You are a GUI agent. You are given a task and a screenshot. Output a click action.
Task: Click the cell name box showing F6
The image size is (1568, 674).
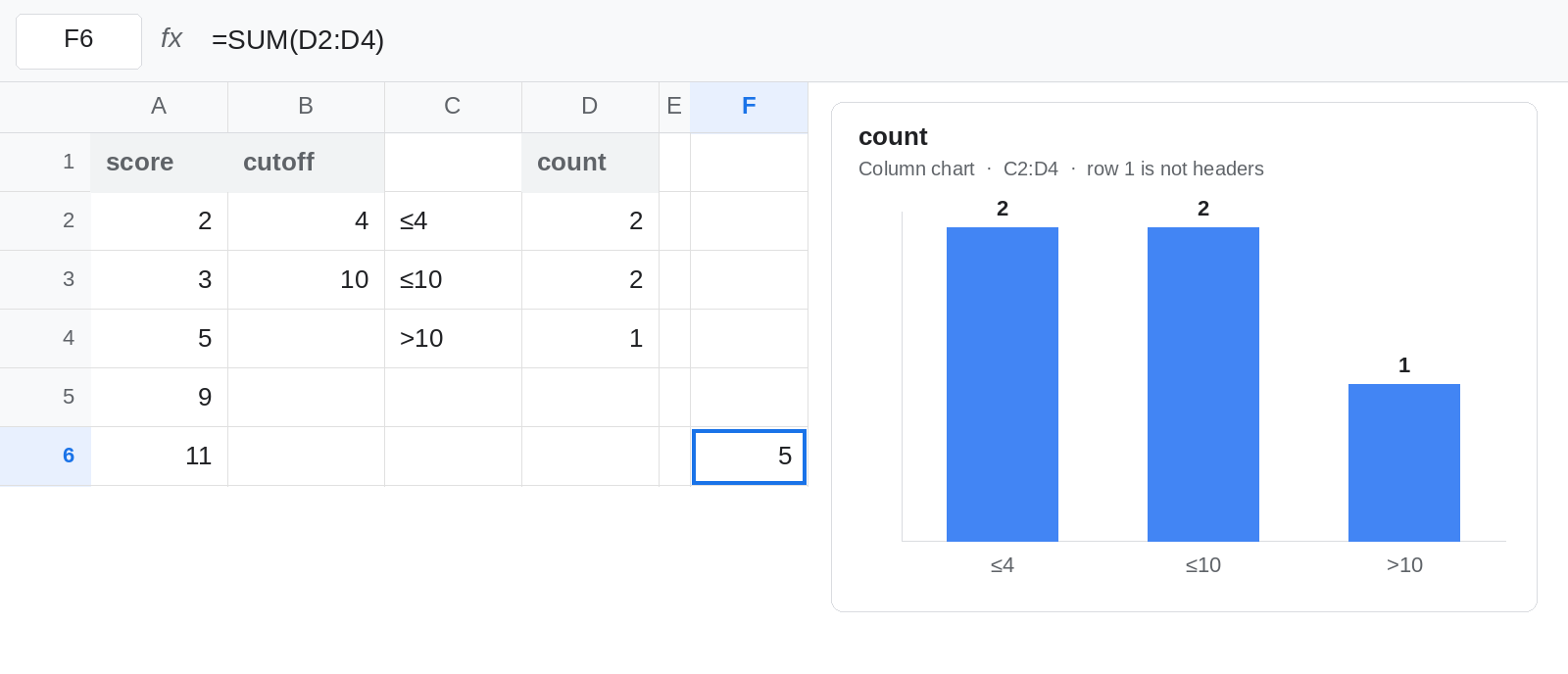(x=78, y=41)
